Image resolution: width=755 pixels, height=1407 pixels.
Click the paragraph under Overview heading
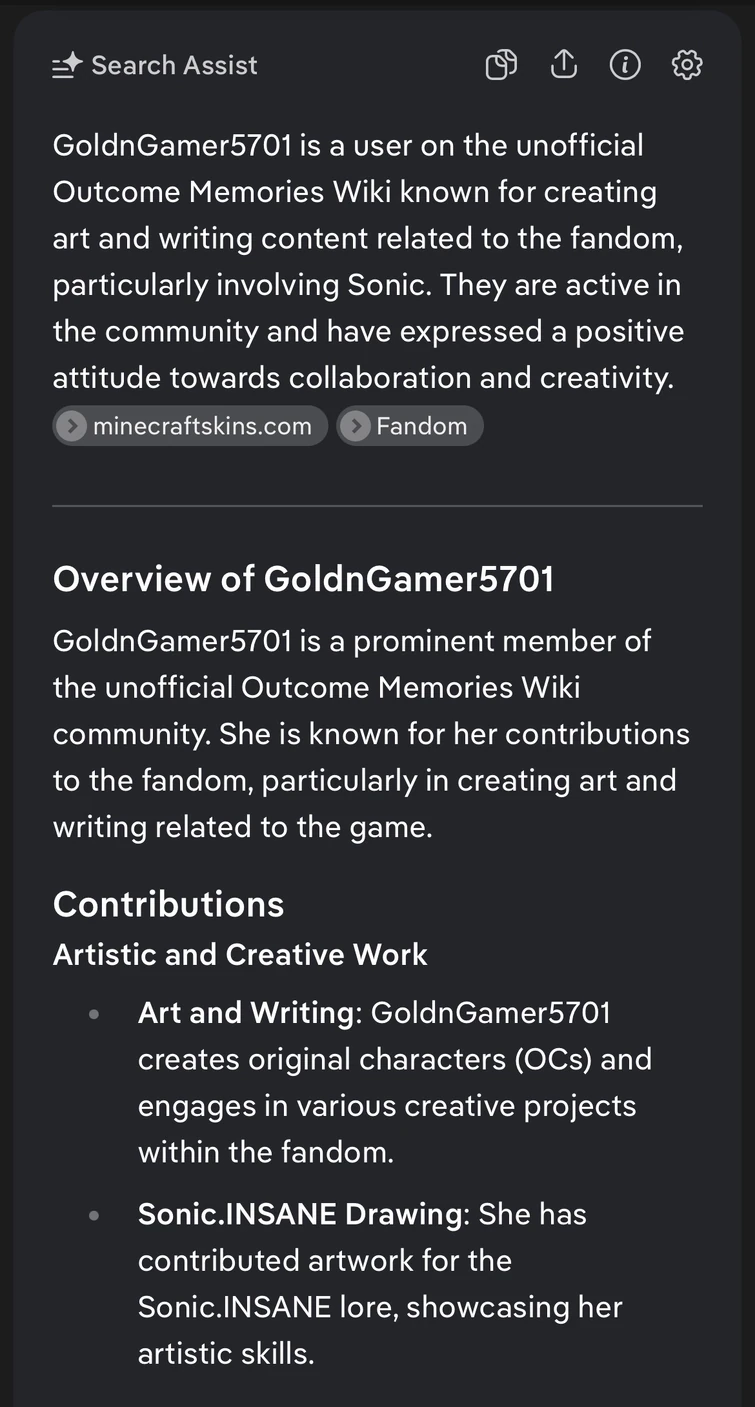tap(370, 733)
